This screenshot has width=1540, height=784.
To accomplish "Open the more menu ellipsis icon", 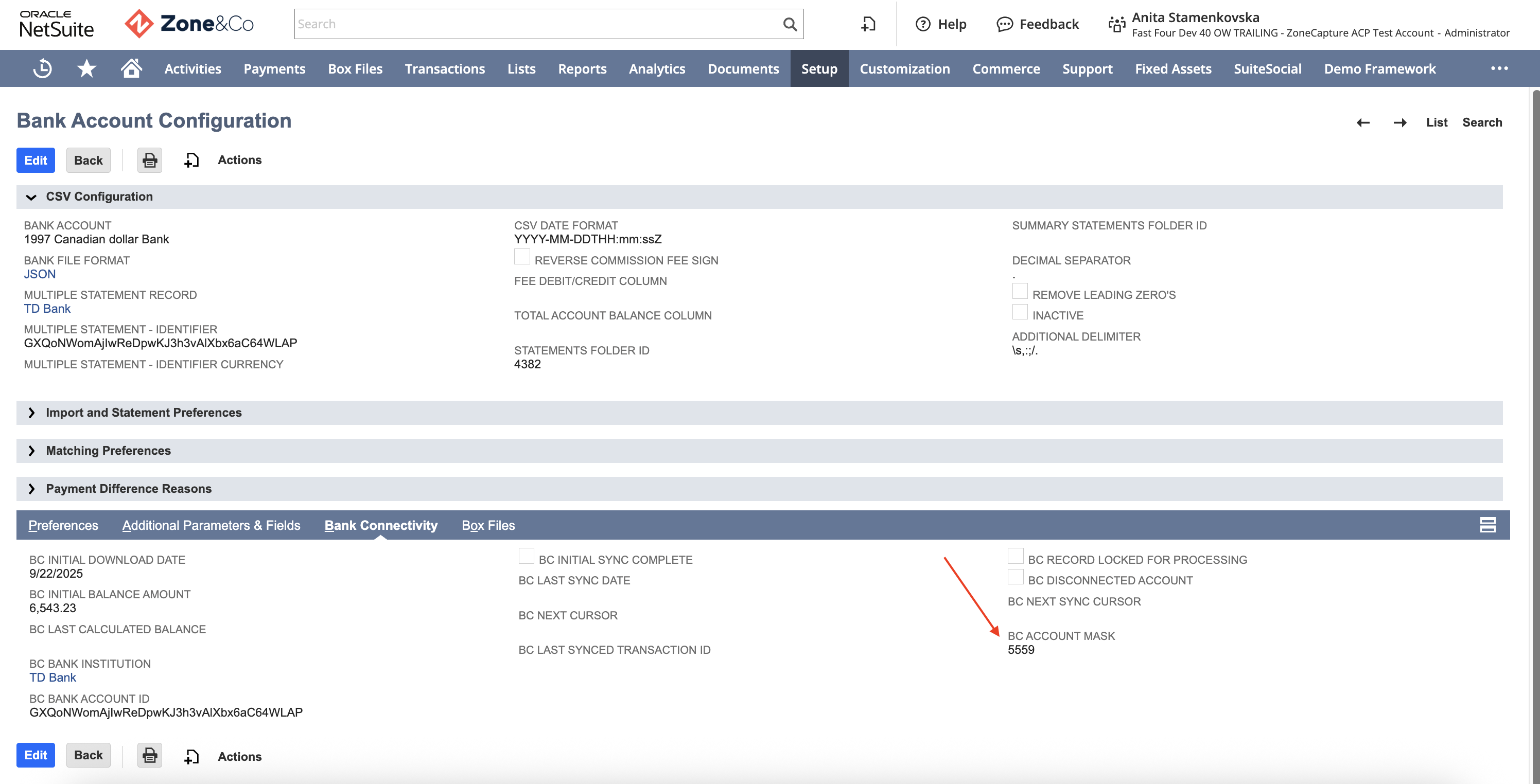I will [x=1499, y=69].
